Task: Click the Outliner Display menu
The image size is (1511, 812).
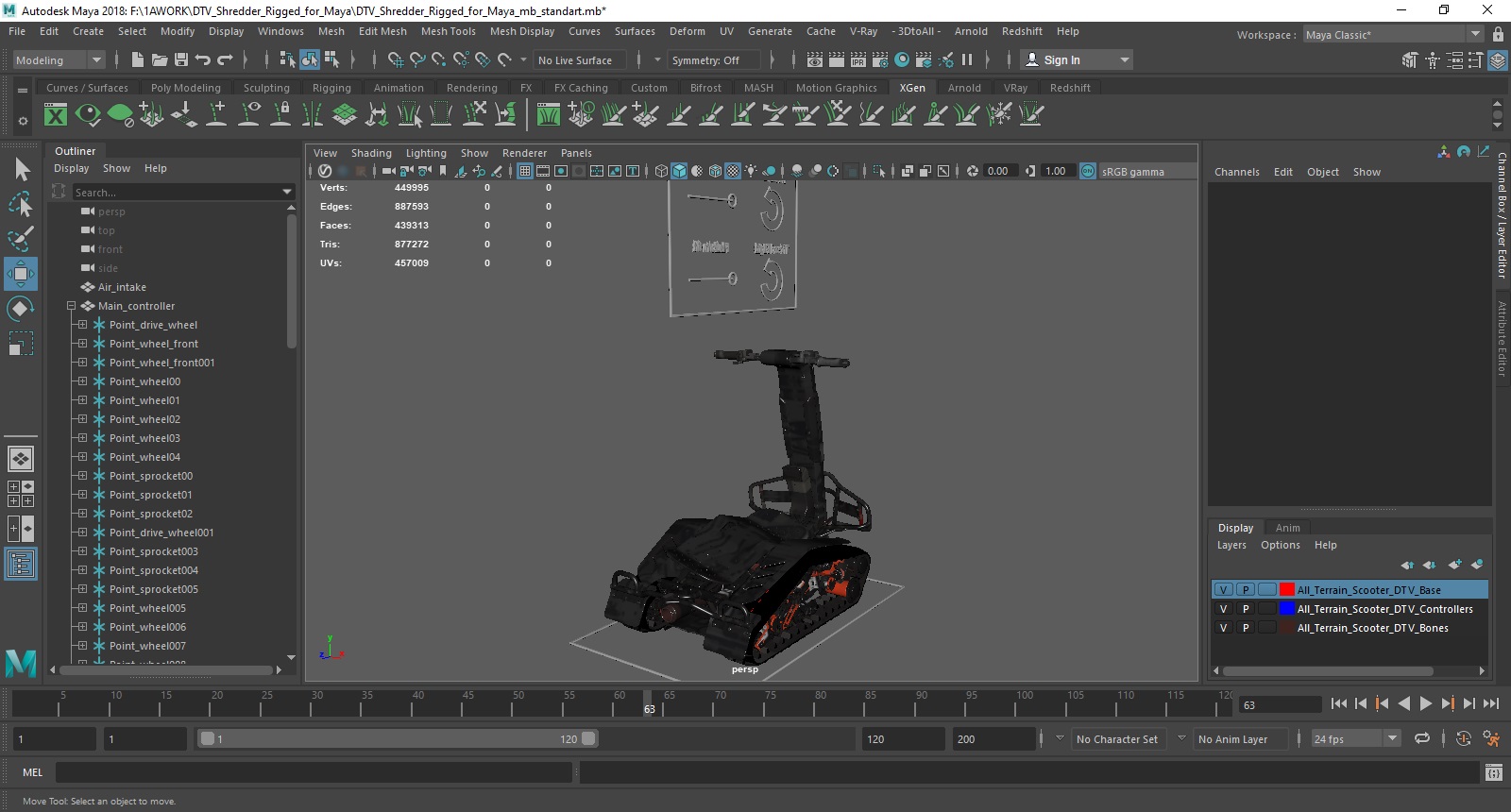Action: [x=71, y=168]
